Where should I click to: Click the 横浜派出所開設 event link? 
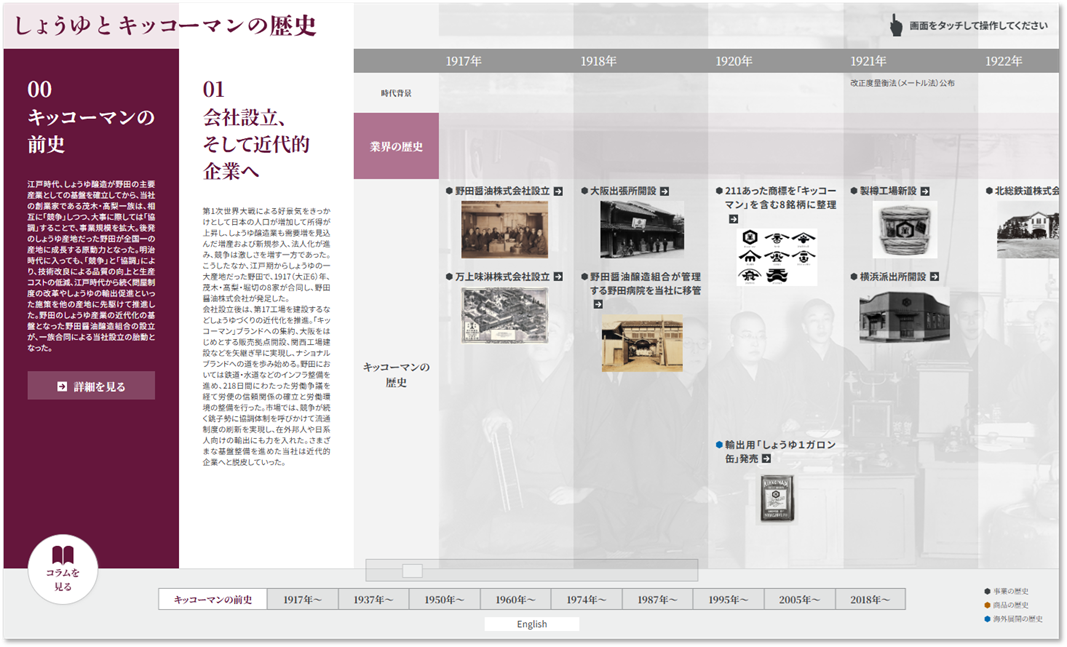pyautogui.click(x=893, y=277)
